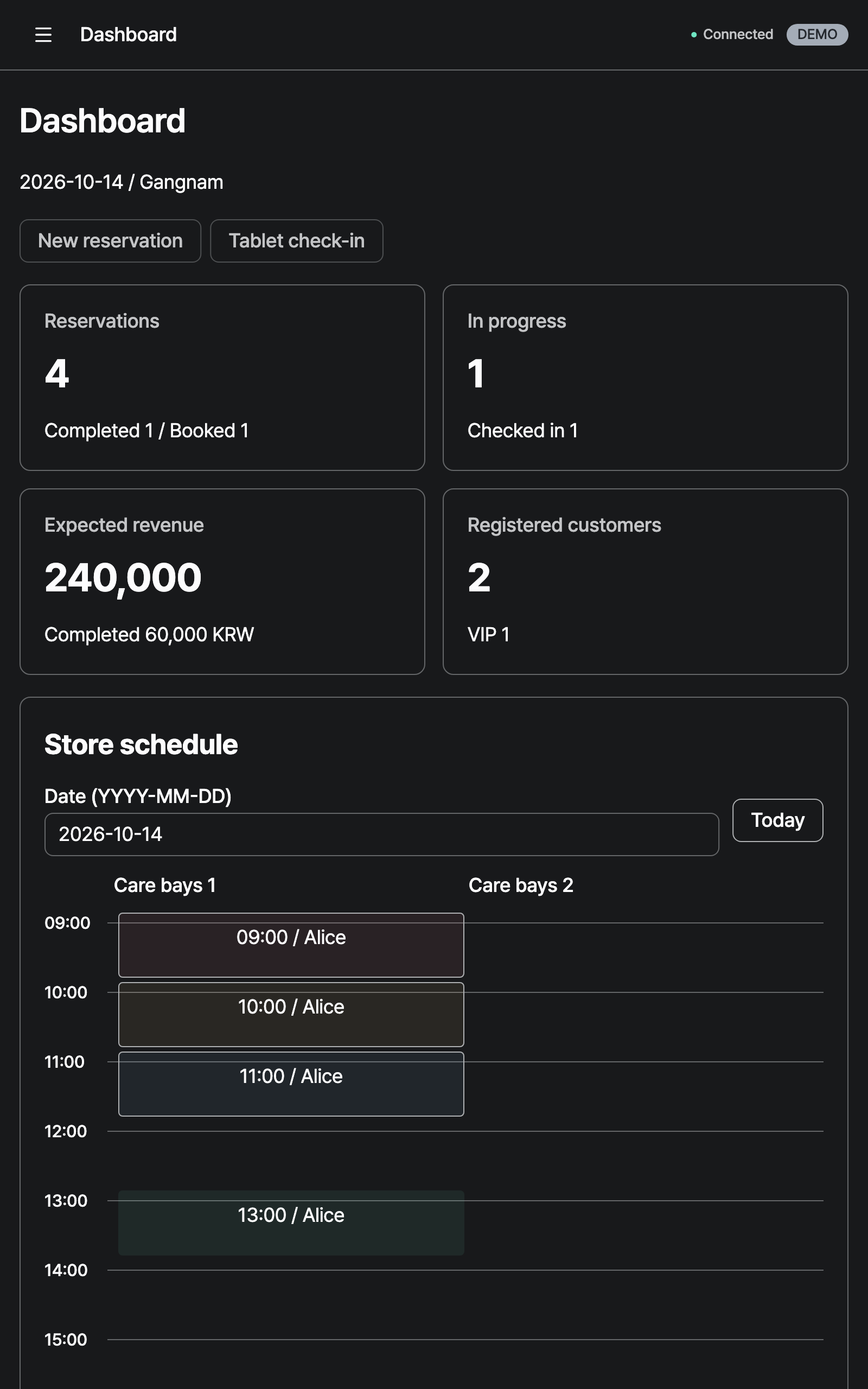The height and width of the screenshot is (1389, 868).
Task: Open the In progress summary card
Action: tap(645, 378)
